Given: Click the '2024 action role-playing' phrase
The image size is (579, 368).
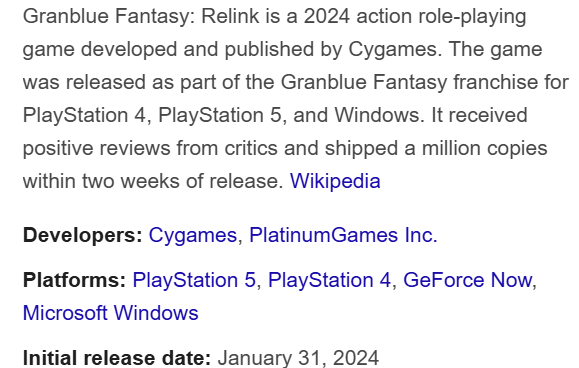Looking at the screenshot, I should (415, 16).
